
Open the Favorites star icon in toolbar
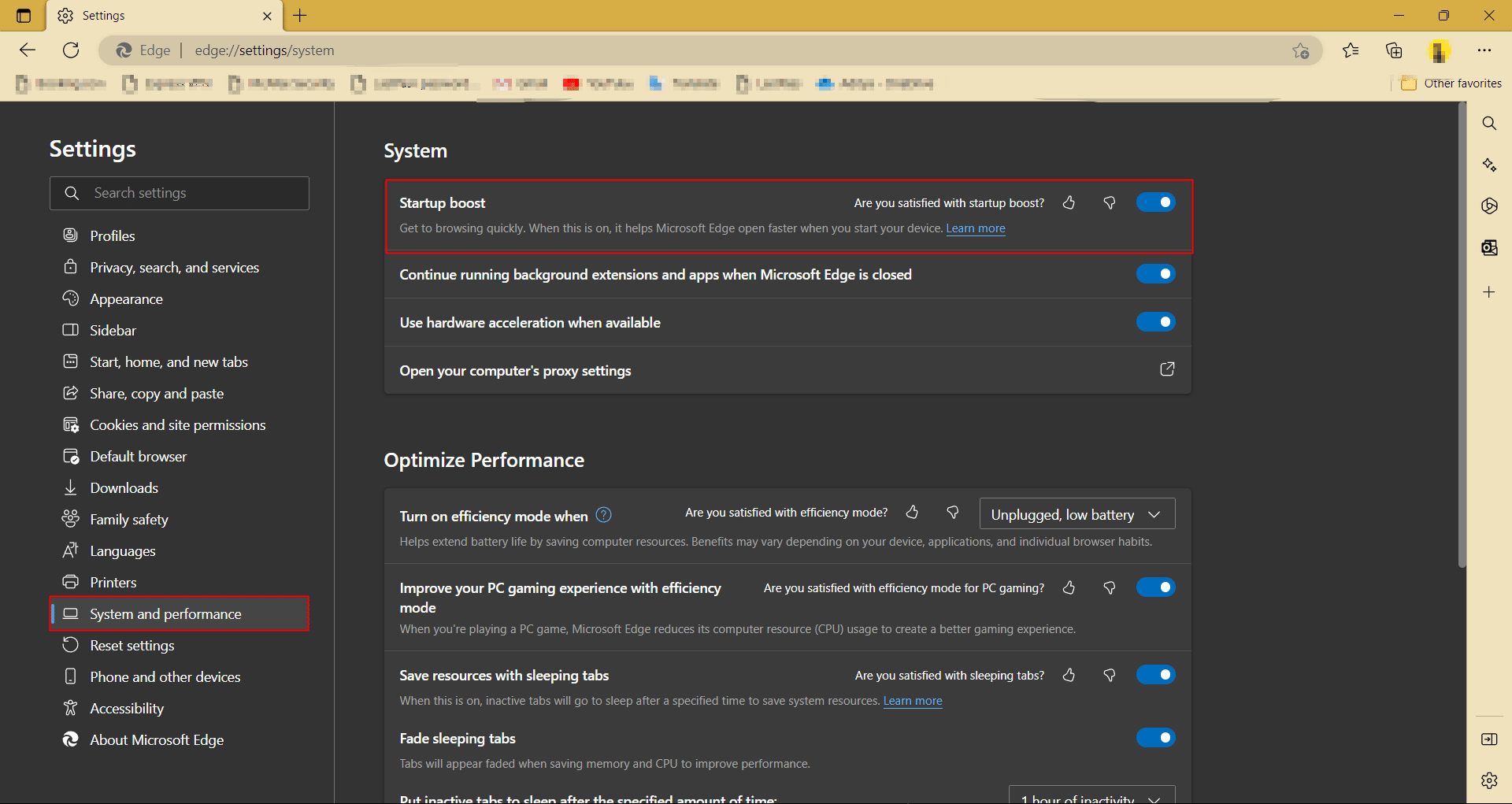(x=1351, y=50)
